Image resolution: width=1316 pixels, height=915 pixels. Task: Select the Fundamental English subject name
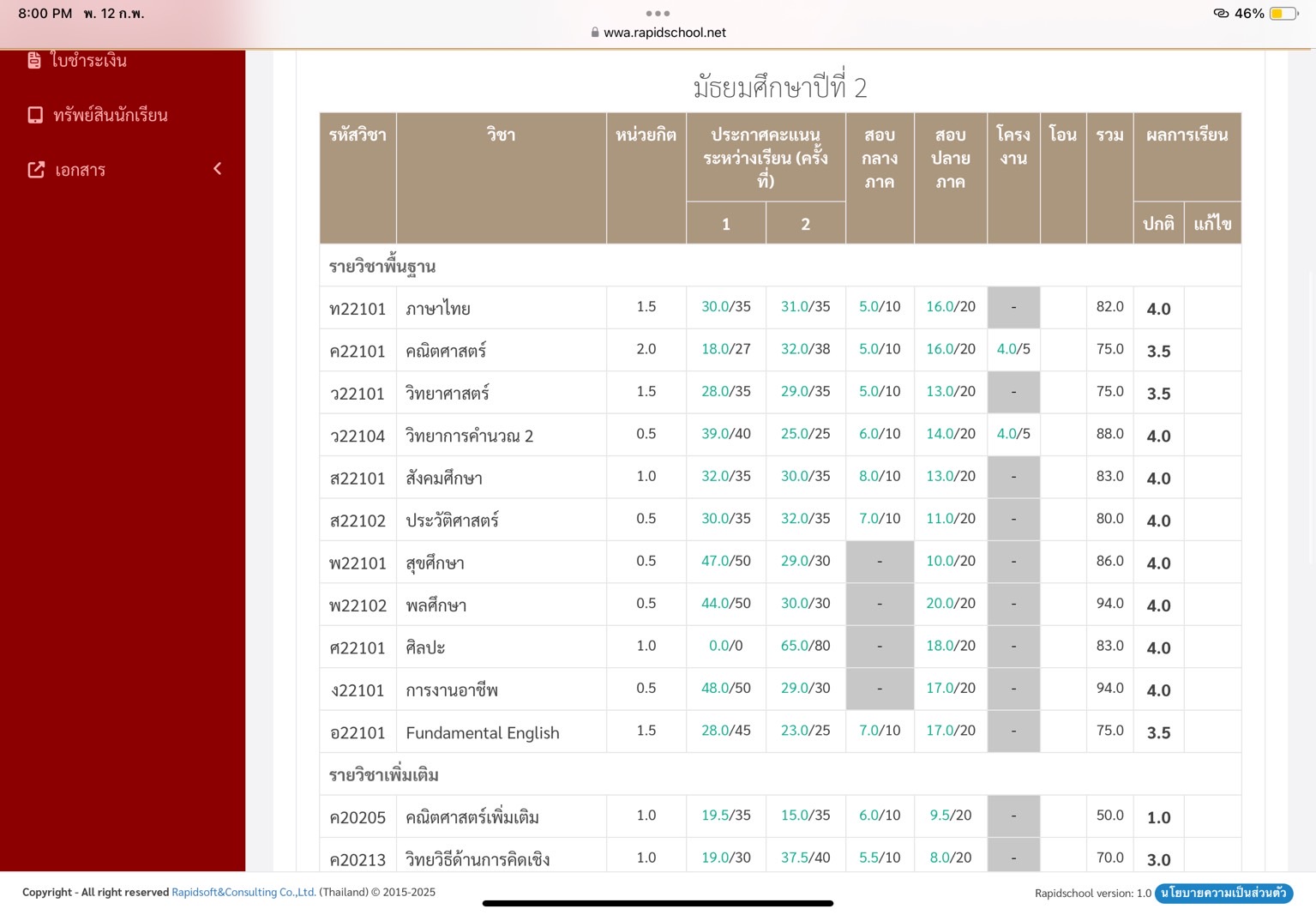483,733
